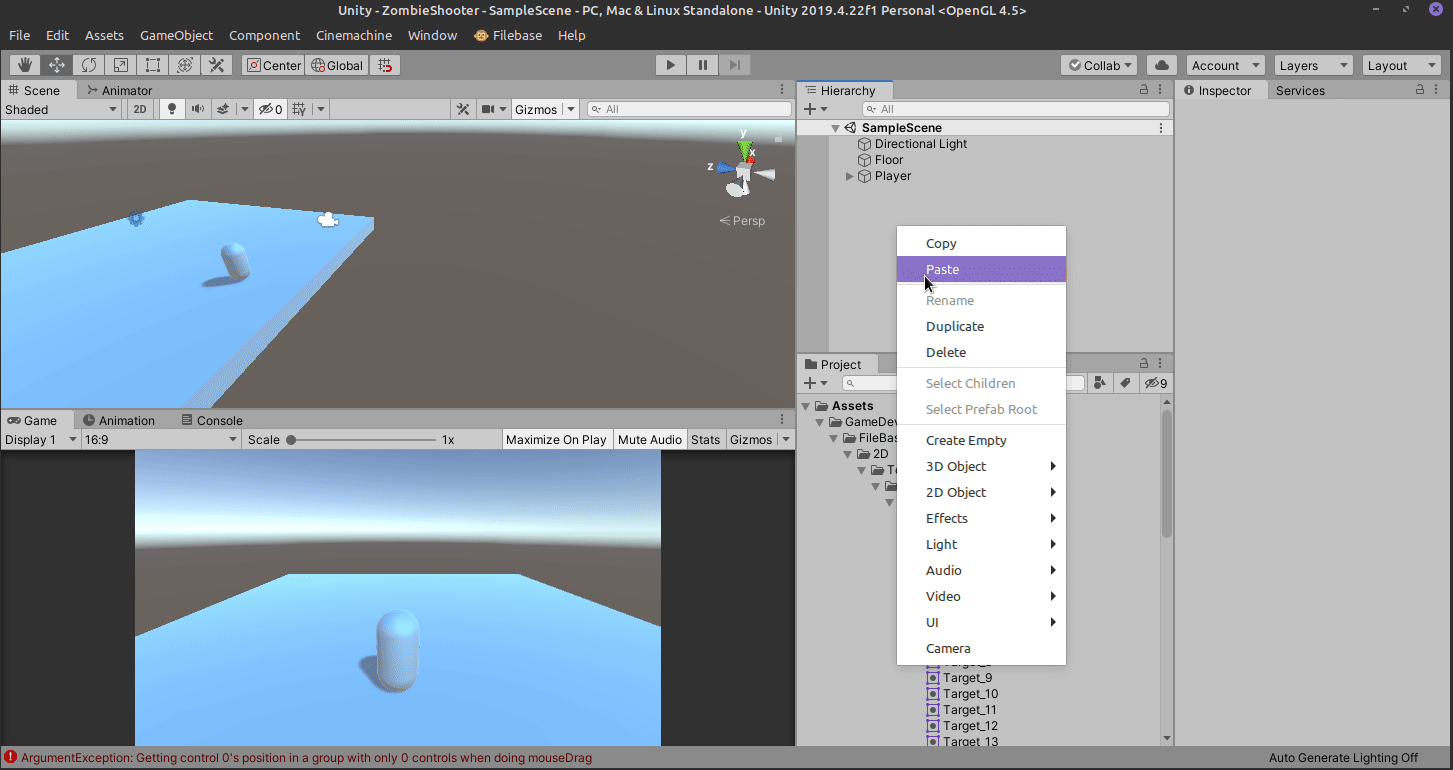Open custom editor tools
This screenshot has width=1453, height=770.
click(217, 65)
